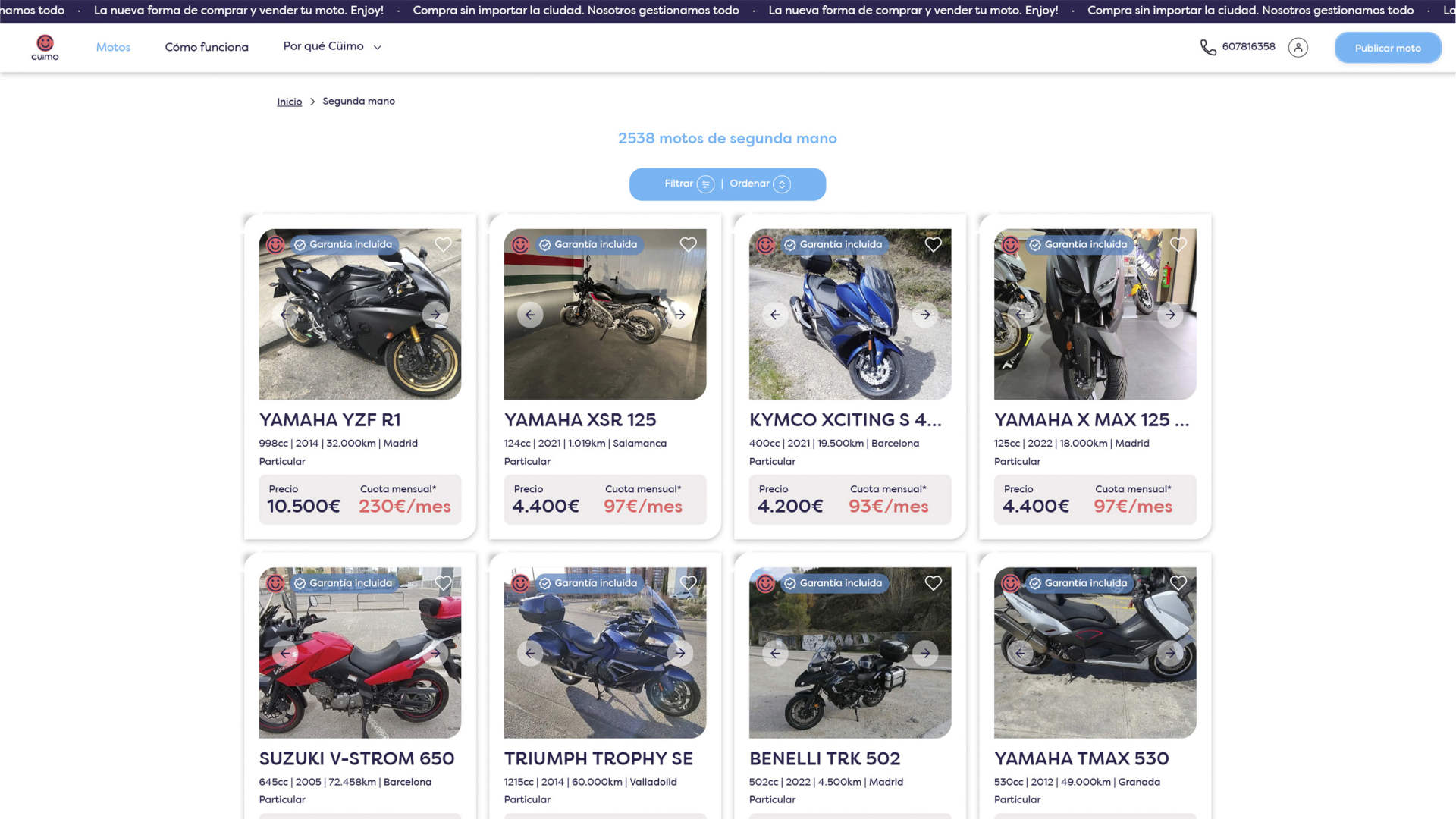1456x819 pixels.
Task: Show previous photo of Yamaha YZF R1
Action: (285, 314)
